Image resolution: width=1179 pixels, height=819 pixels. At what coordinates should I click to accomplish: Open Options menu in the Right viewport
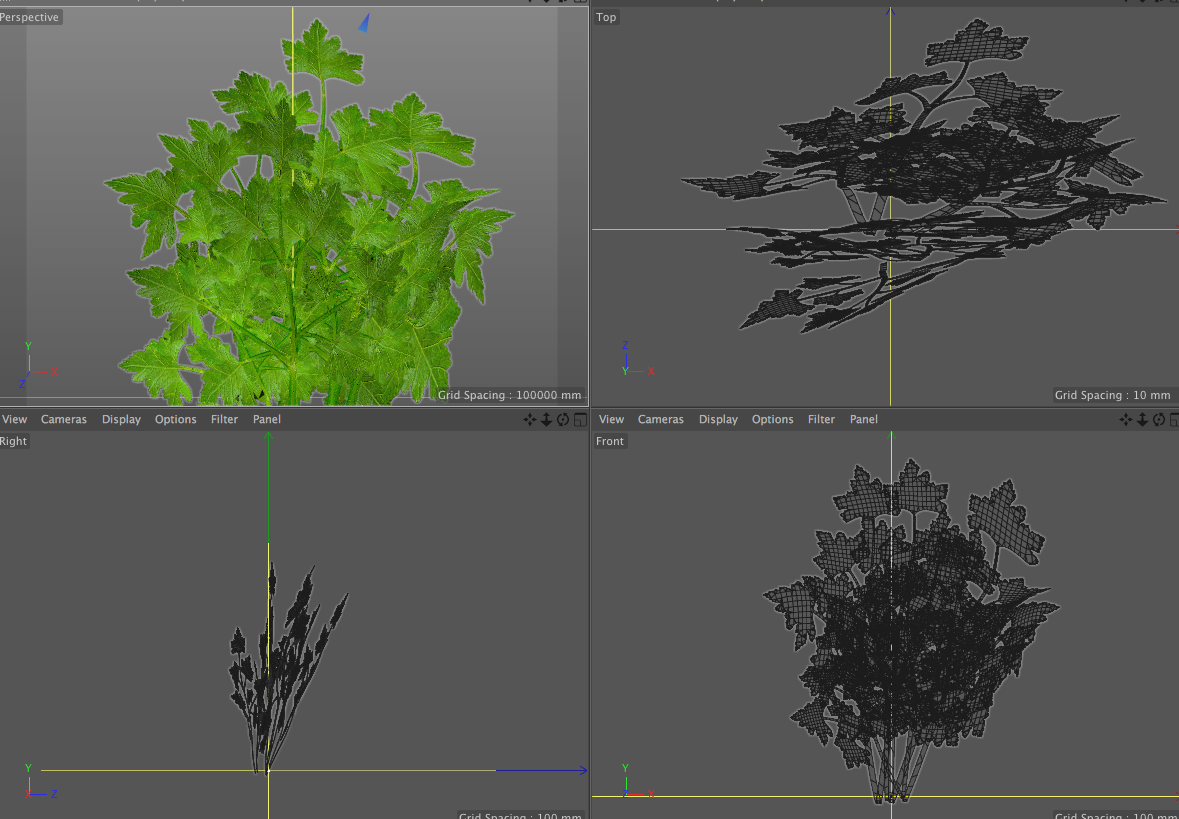point(176,420)
